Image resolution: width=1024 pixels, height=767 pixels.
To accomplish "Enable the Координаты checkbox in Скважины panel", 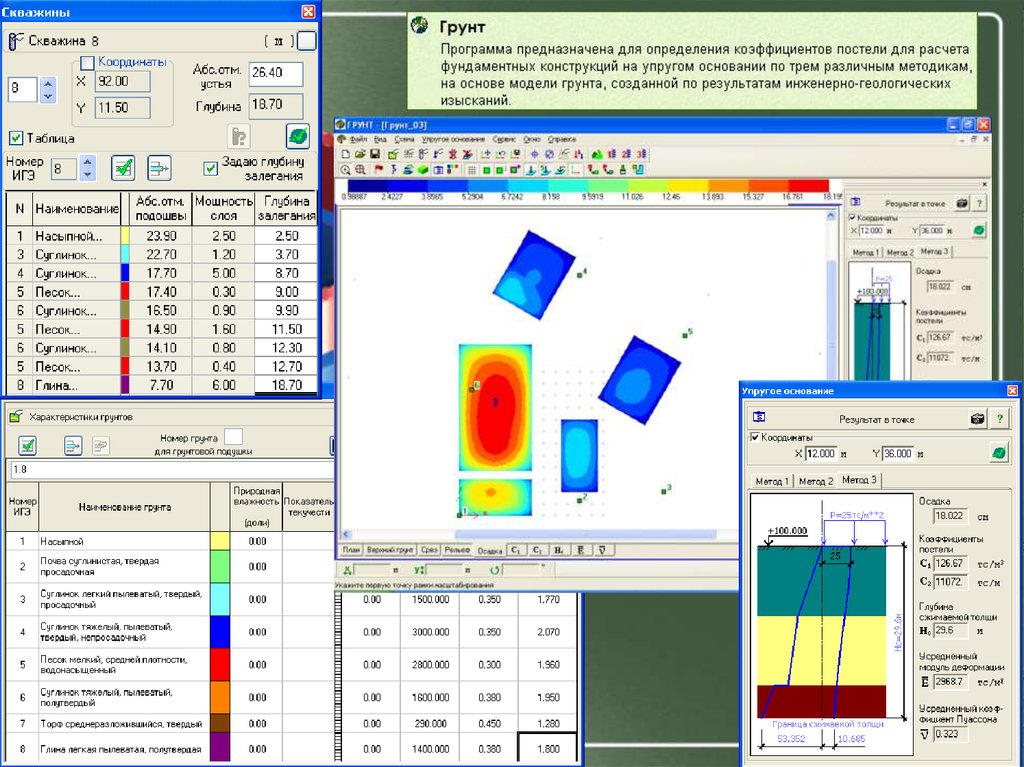I will point(86,63).
